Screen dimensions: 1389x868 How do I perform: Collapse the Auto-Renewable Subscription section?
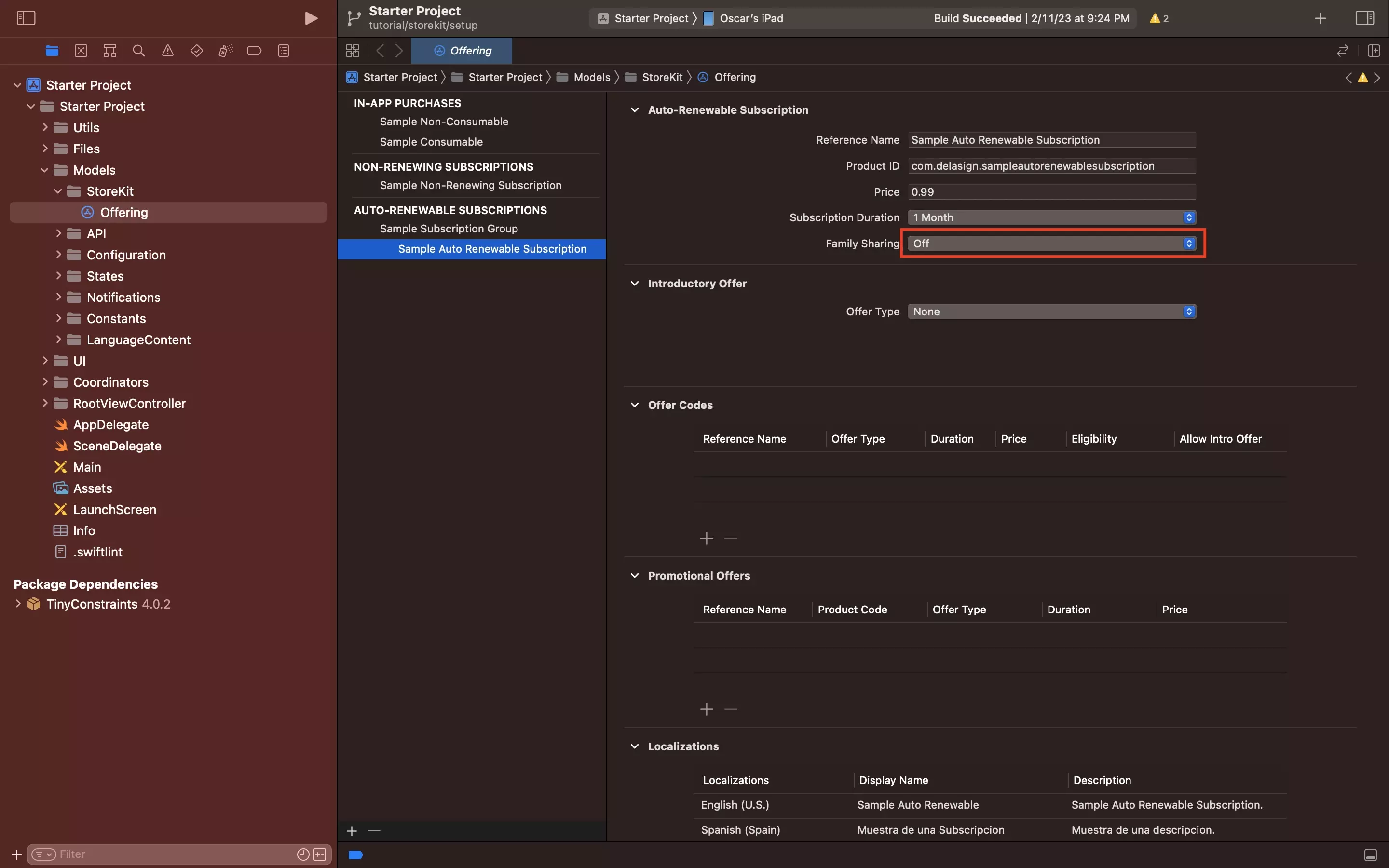(x=634, y=109)
